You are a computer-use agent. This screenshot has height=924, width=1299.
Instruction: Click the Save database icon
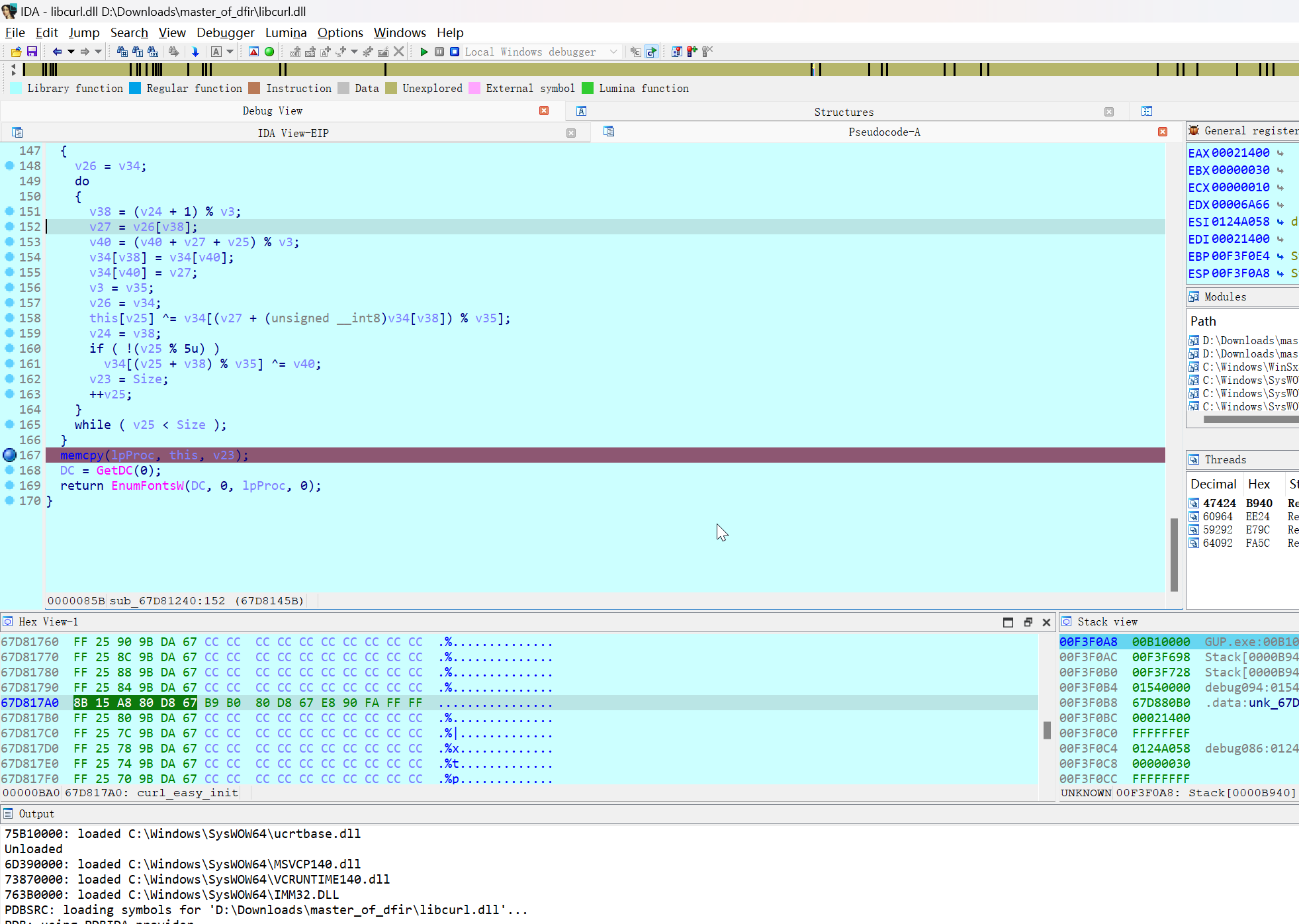coord(32,52)
